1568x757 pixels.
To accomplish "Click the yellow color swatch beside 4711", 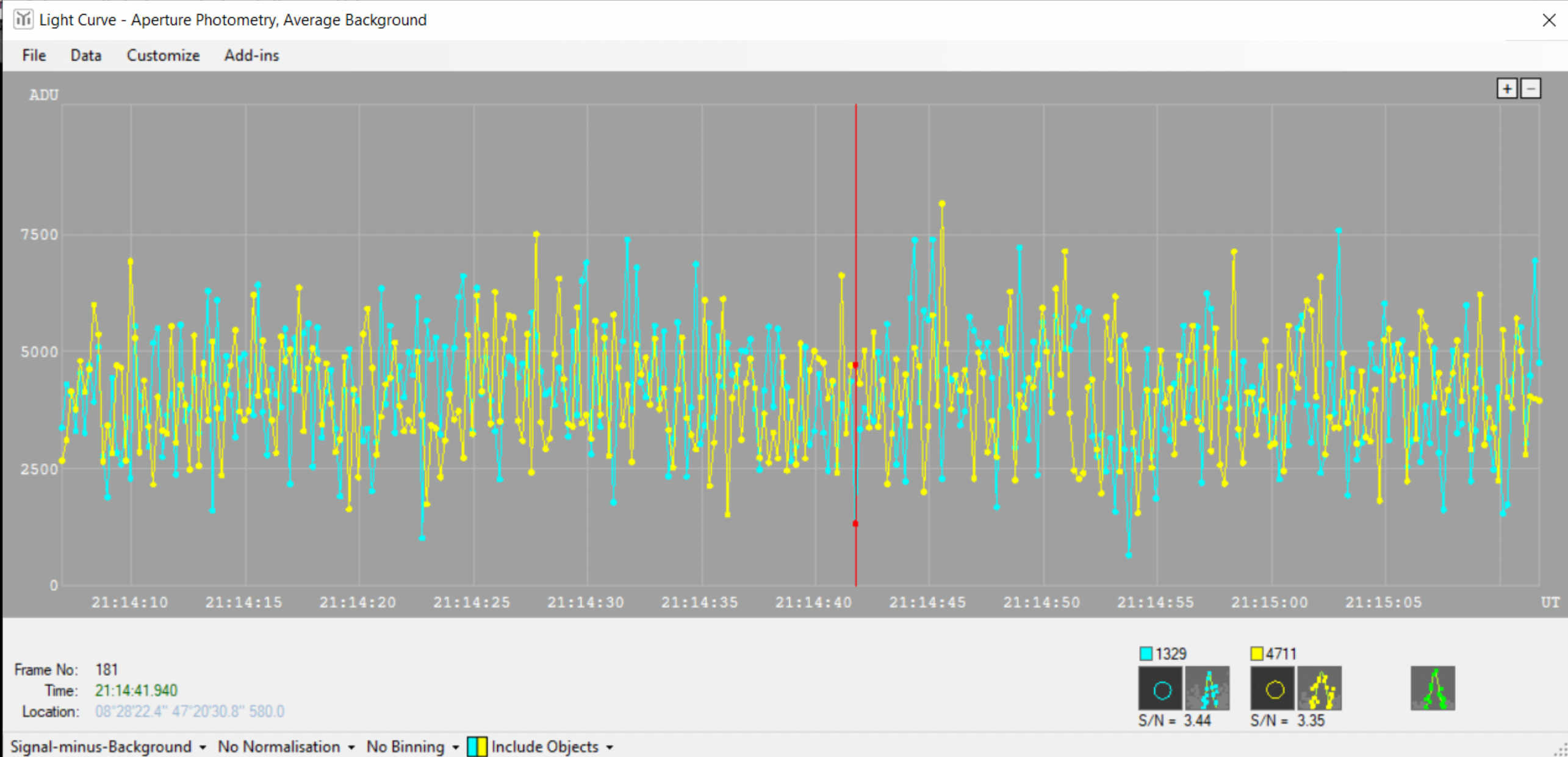I will [1257, 654].
